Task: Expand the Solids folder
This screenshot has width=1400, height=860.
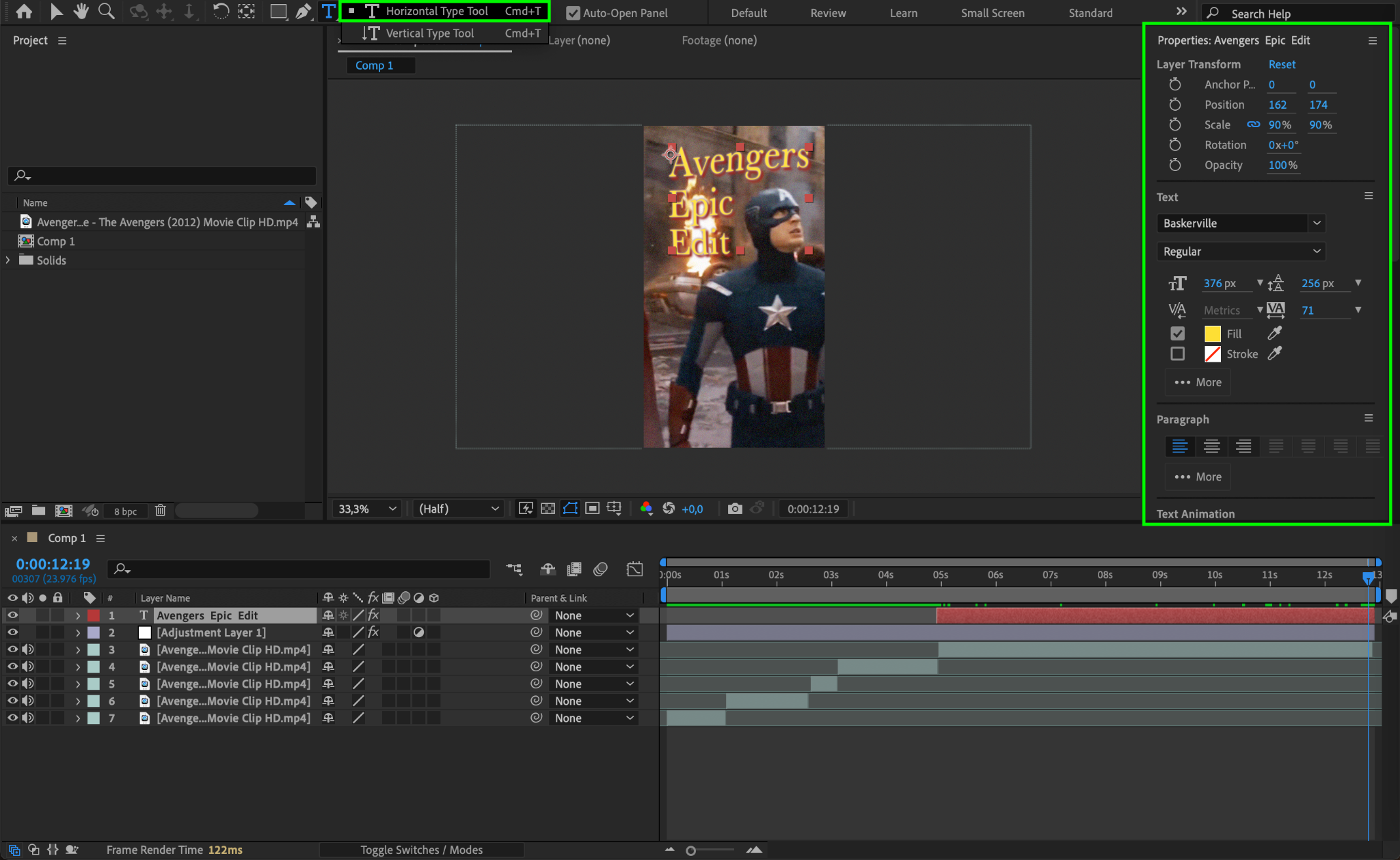Action: 8,260
